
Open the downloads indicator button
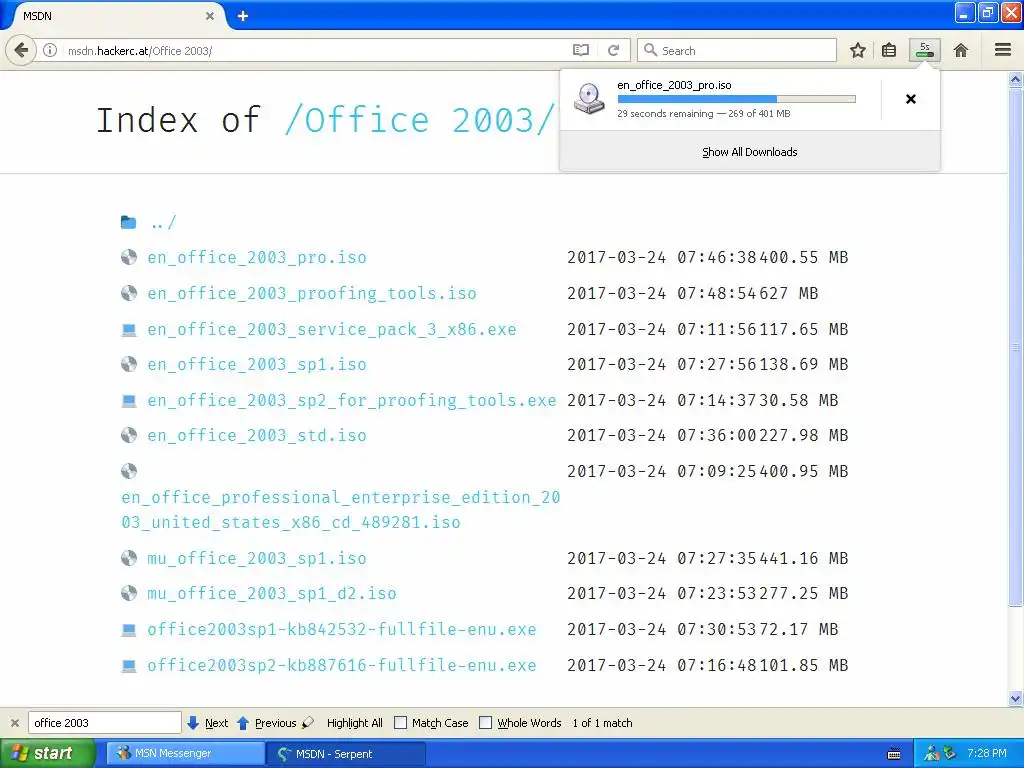[925, 50]
